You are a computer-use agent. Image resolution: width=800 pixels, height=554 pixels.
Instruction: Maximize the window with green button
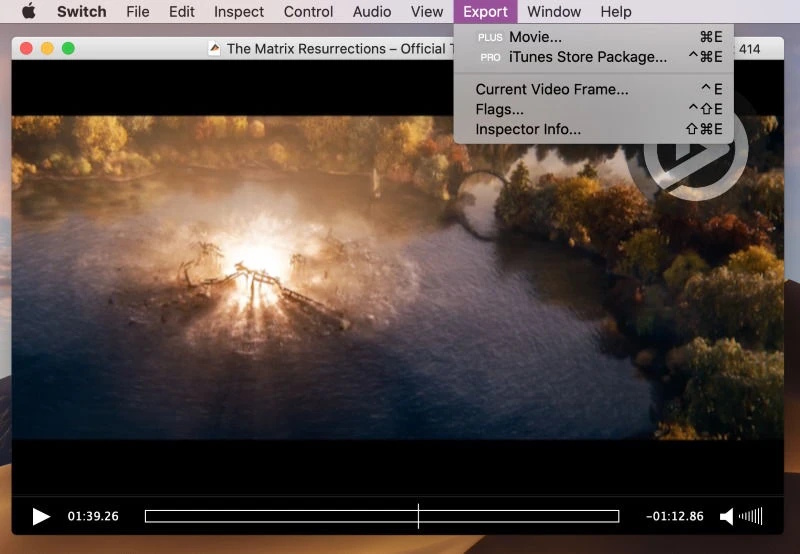[x=68, y=48]
